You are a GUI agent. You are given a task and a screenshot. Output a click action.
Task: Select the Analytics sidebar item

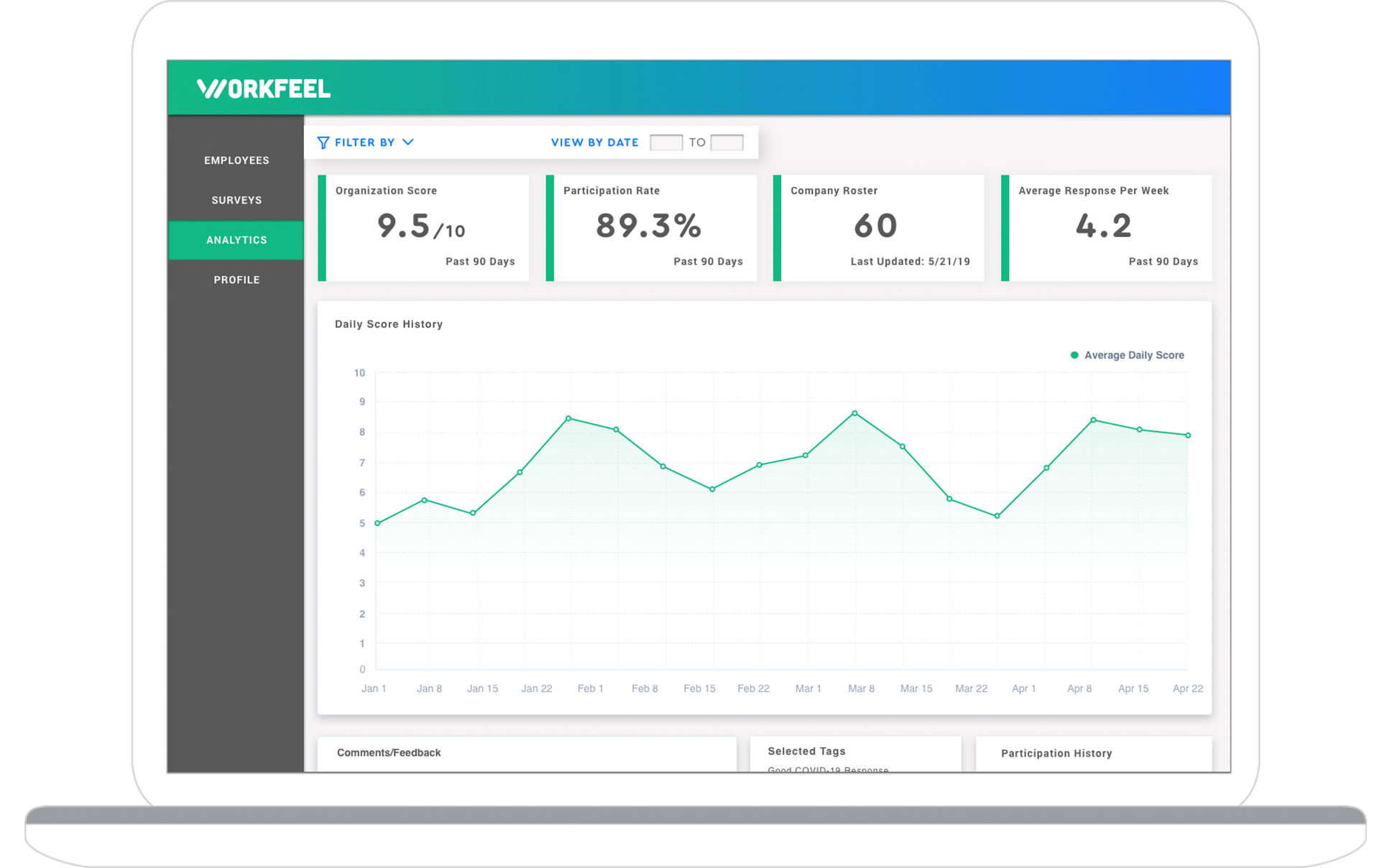point(236,240)
